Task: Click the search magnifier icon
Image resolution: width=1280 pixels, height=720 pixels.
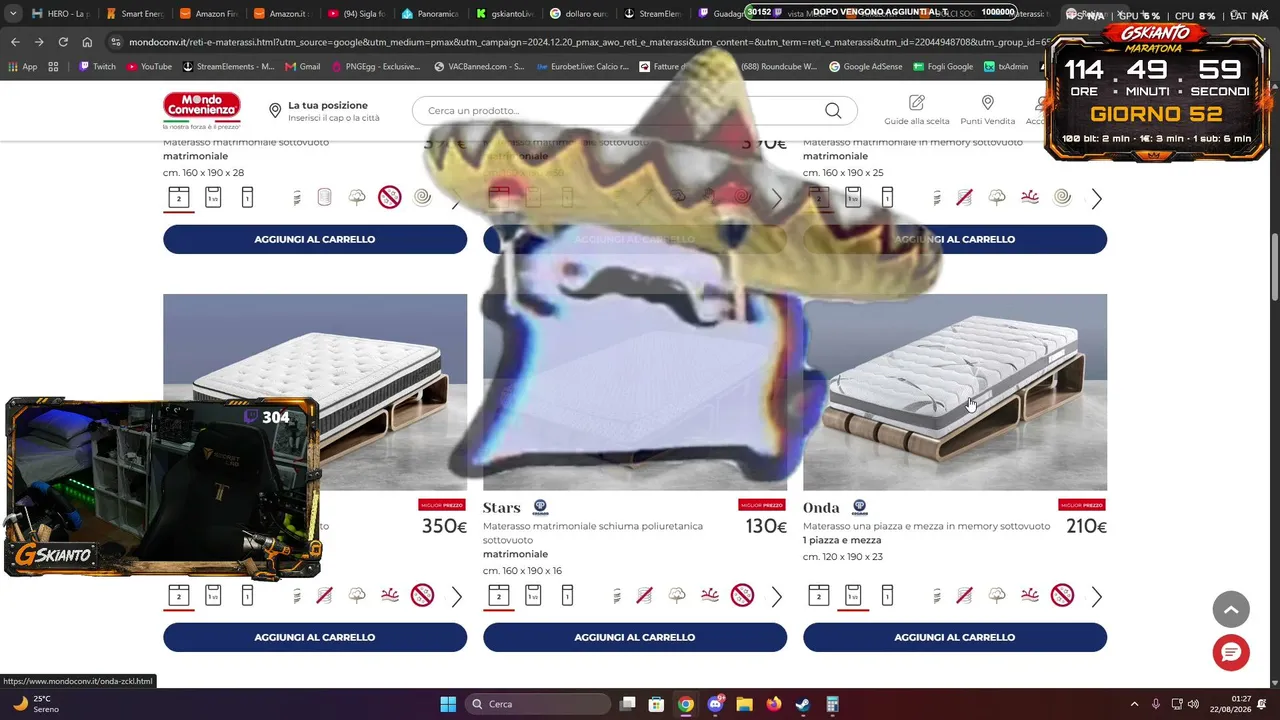Action: 833,110
